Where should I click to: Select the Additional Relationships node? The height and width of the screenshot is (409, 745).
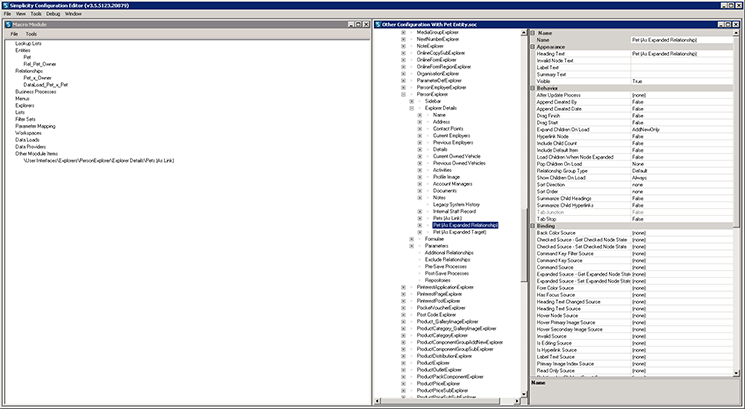tap(449, 253)
